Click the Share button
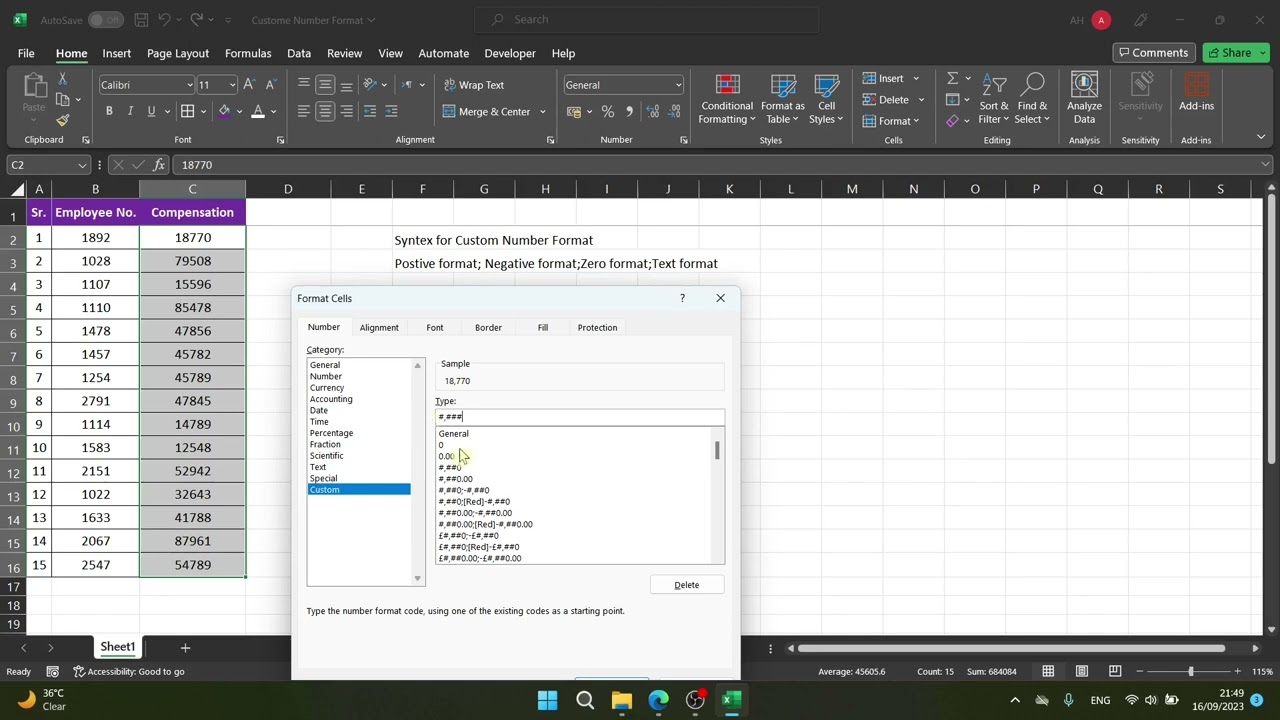The height and width of the screenshot is (720, 1280). pyautogui.click(x=1236, y=53)
